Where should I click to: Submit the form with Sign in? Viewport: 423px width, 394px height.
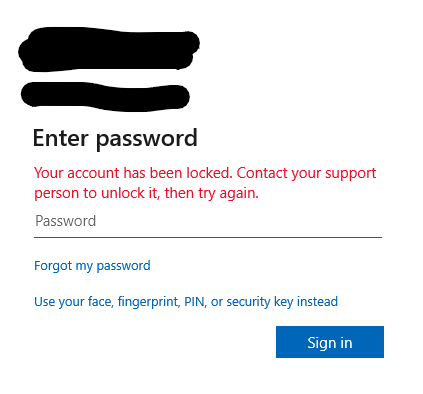click(x=330, y=342)
